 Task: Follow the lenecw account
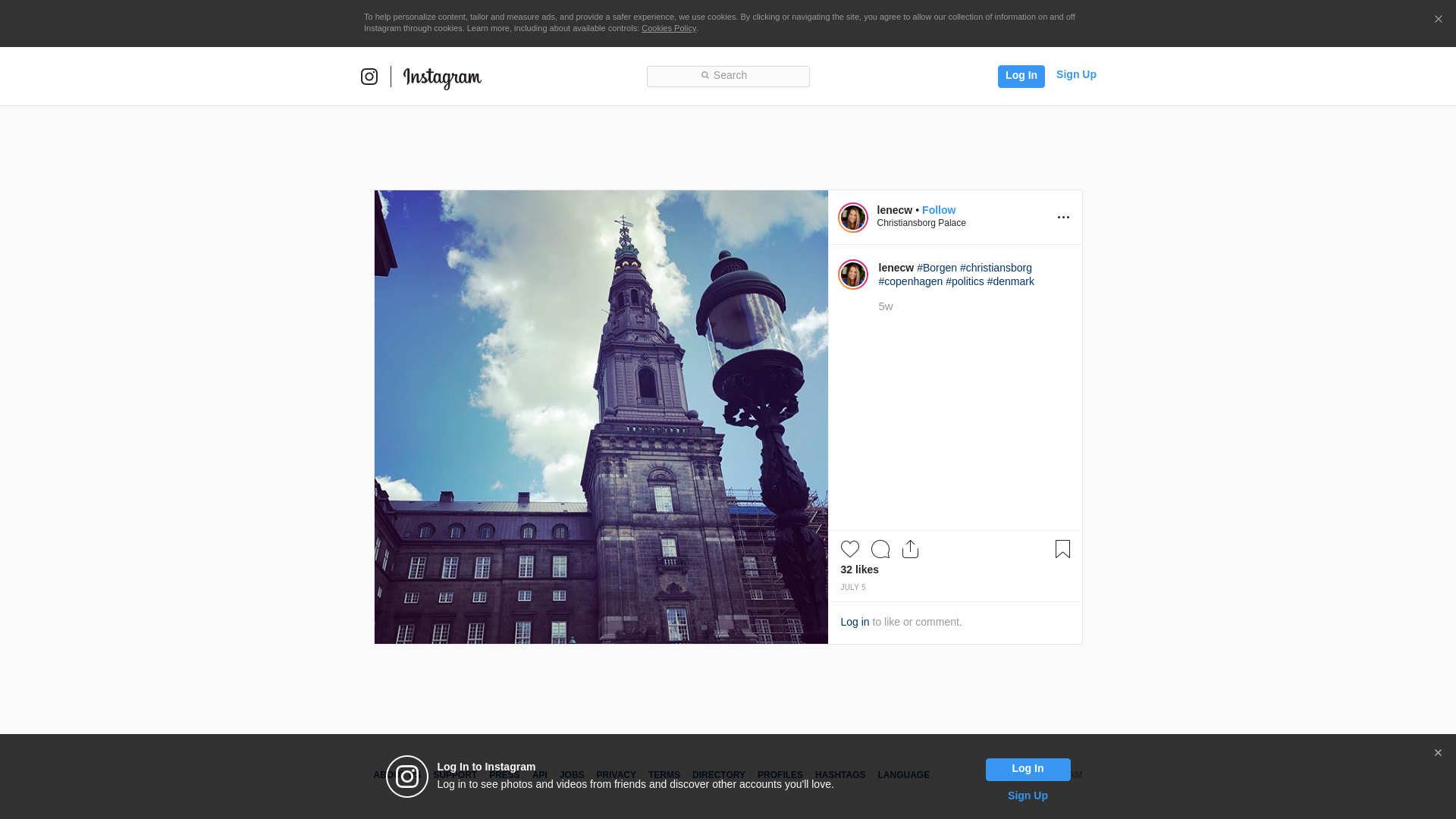(x=938, y=210)
